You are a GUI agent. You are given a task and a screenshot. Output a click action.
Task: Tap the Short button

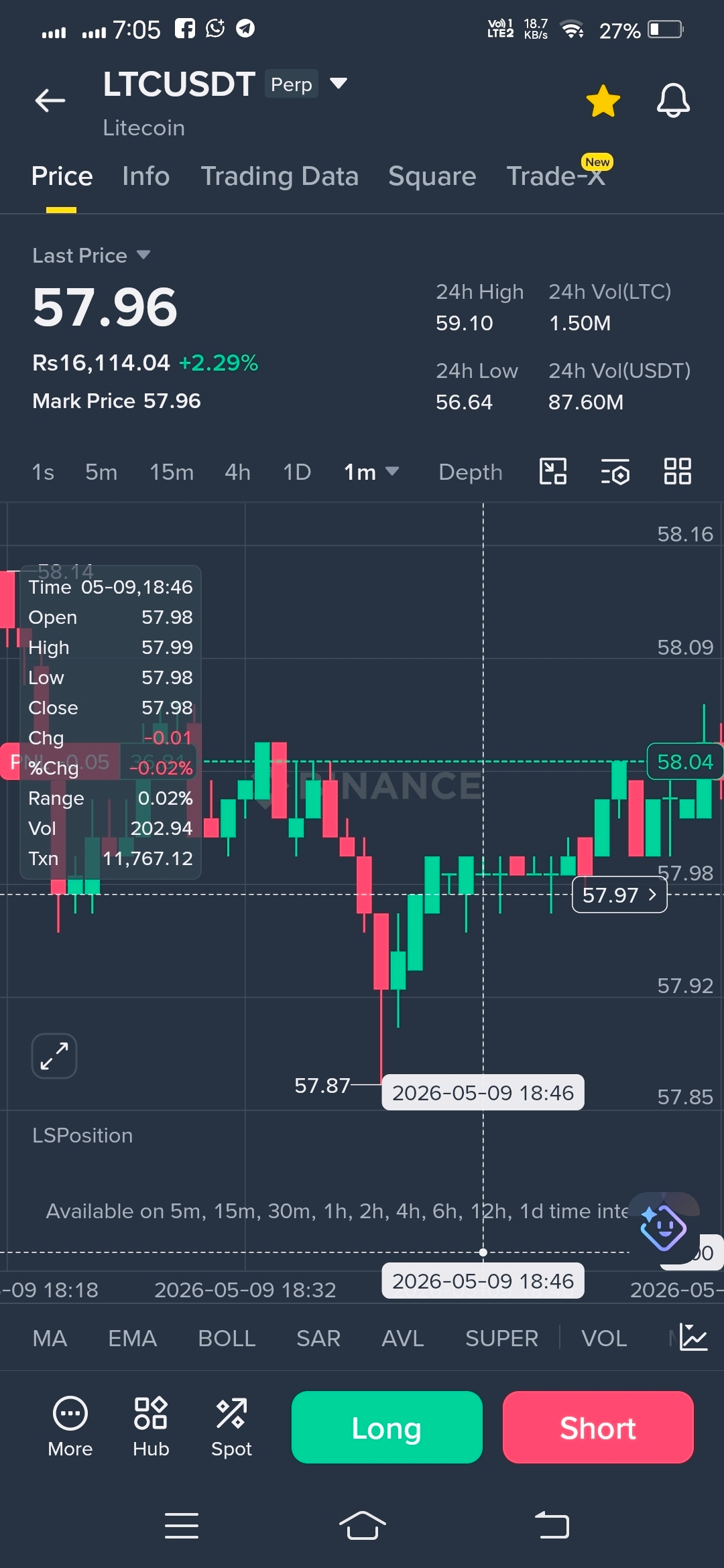tap(598, 1427)
